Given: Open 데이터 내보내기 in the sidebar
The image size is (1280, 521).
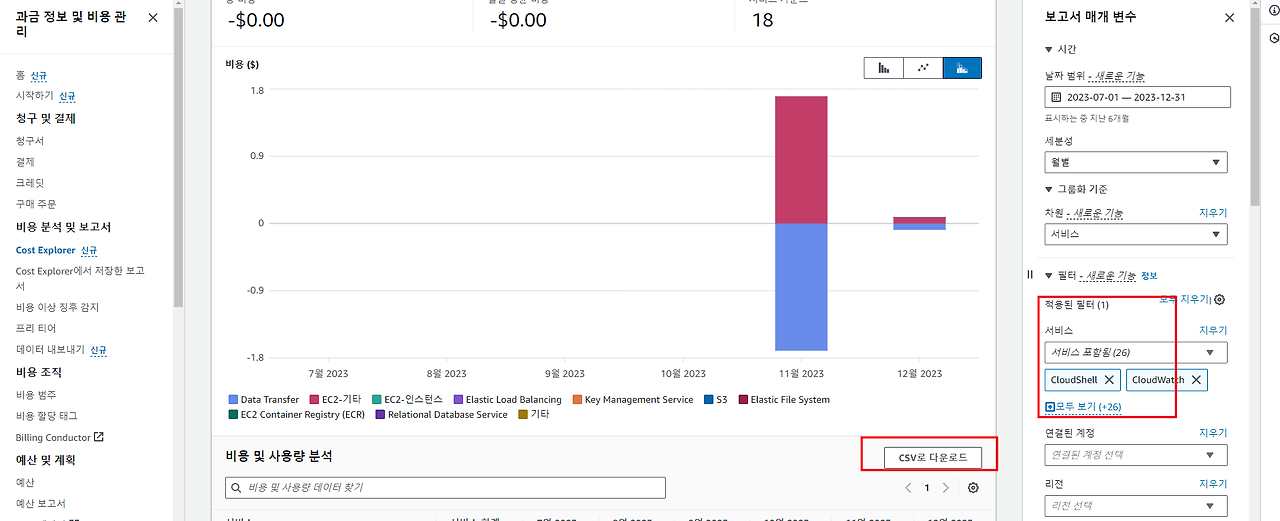Looking at the screenshot, I should (51, 350).
